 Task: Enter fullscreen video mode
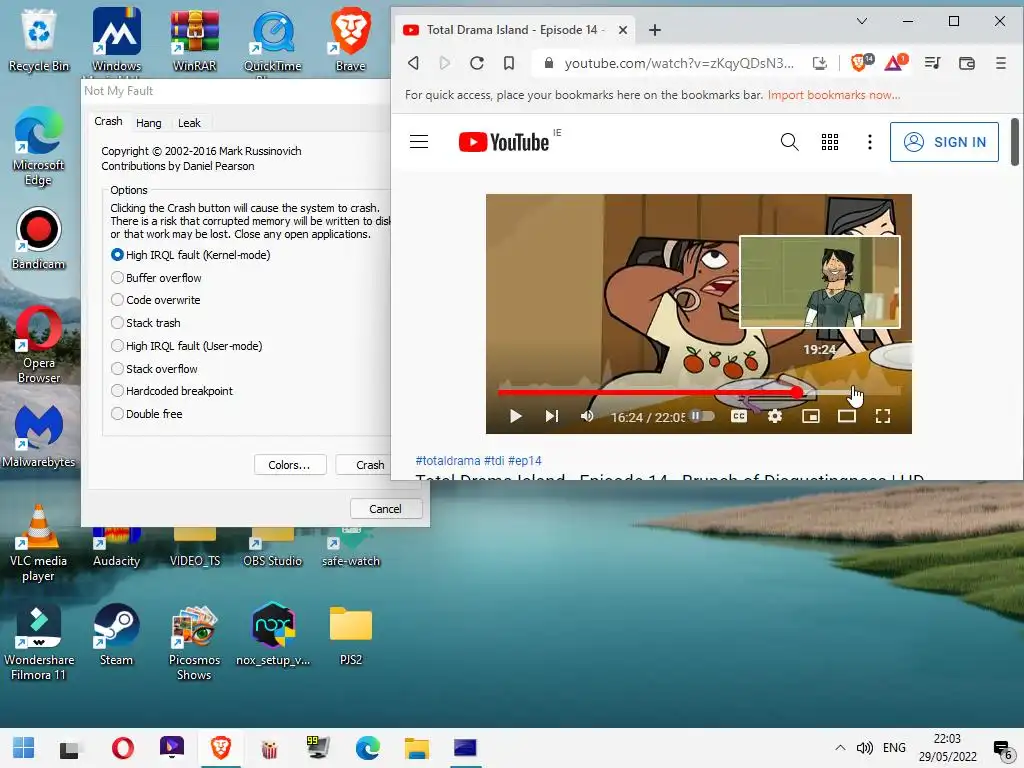[x=882, y=416]
